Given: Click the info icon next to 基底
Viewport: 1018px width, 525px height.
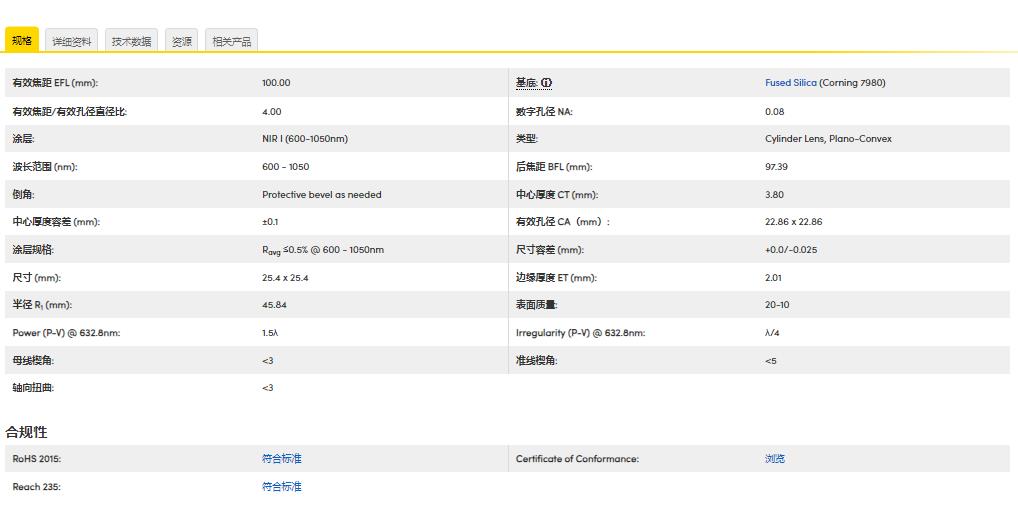Looking at the screenshot, I should (547, 83).
